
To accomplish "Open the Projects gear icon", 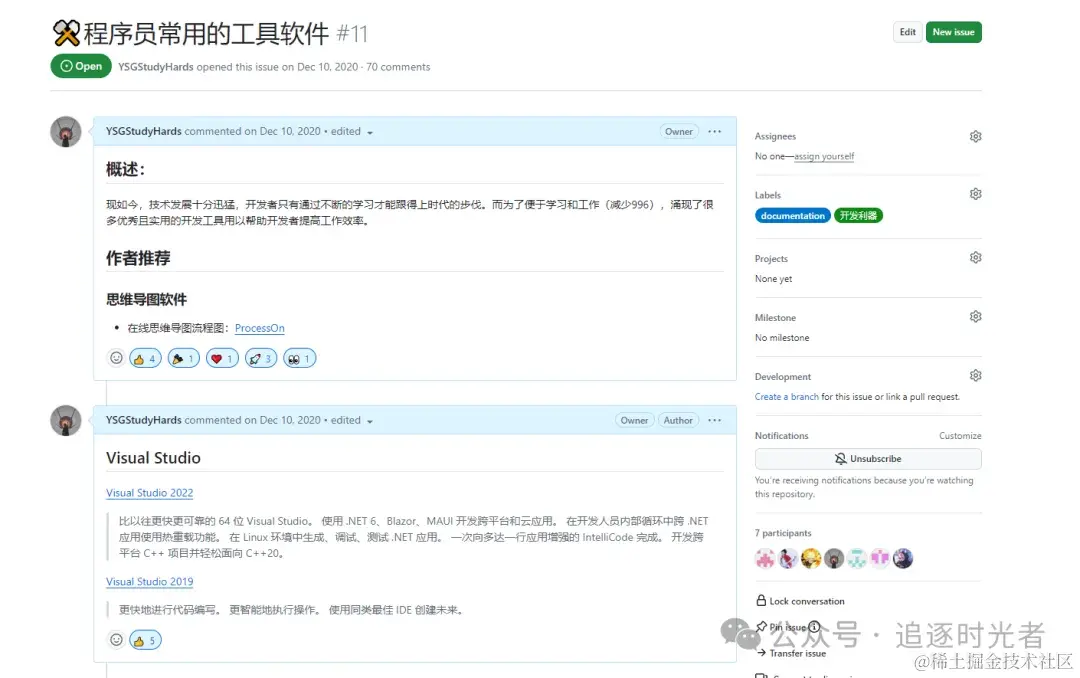I will tap(976, 257).
